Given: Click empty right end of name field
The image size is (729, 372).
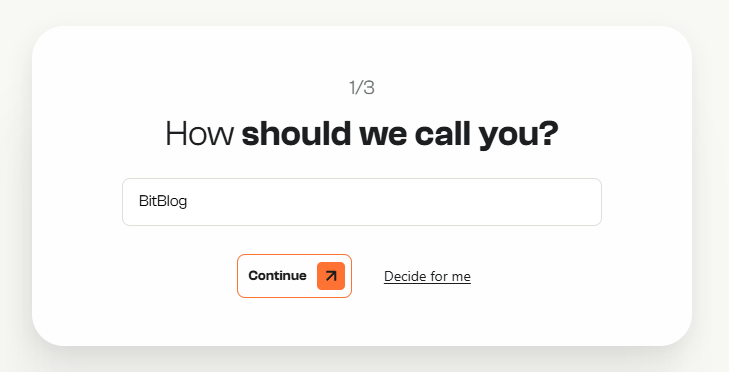Looking at the screenshot, I should pos(535,202).
